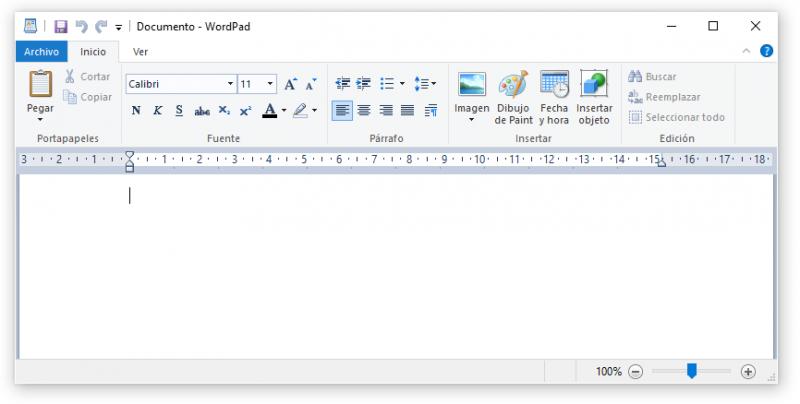The image size is (800, 404).
Task: Justify the paragraph text
Action: (407, 110)
